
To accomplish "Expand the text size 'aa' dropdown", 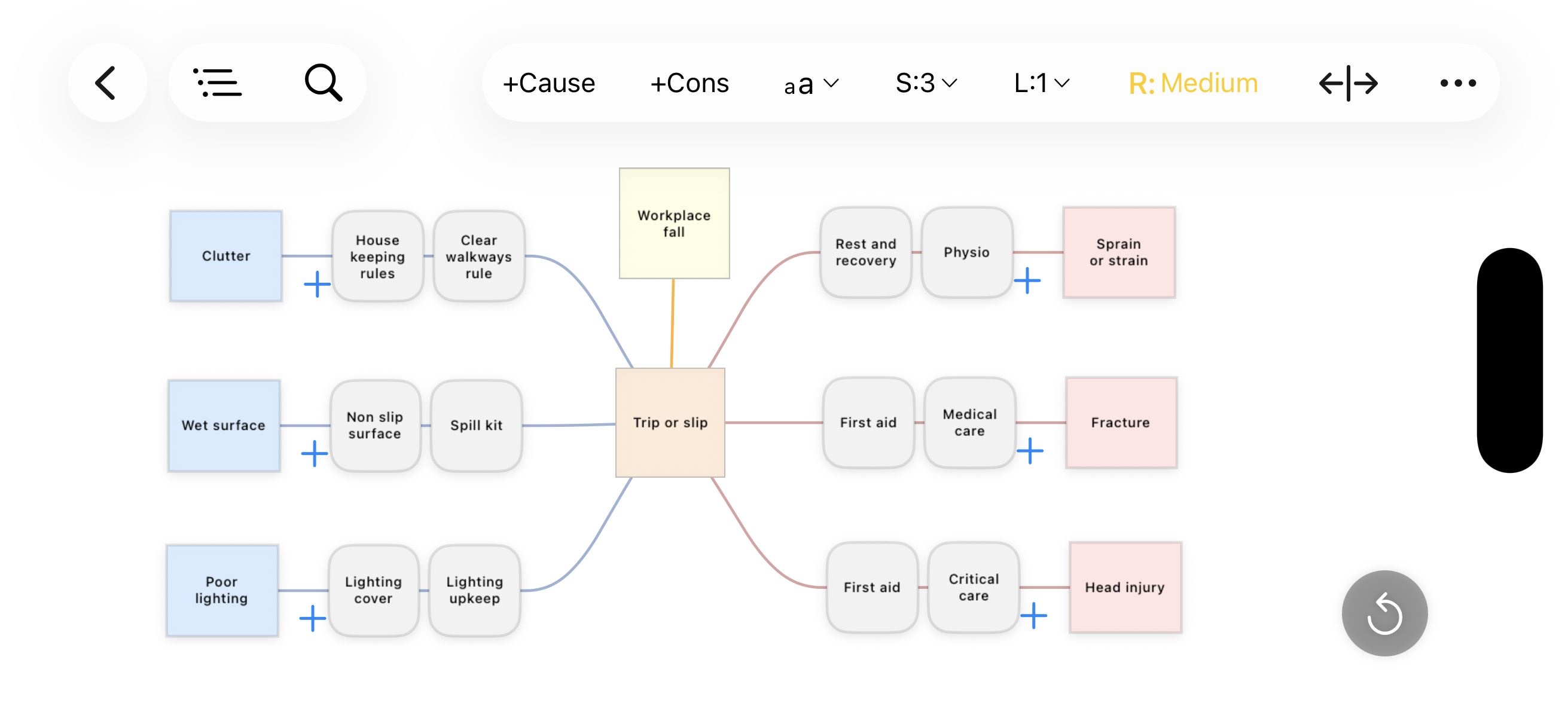I will pos(811,83).
